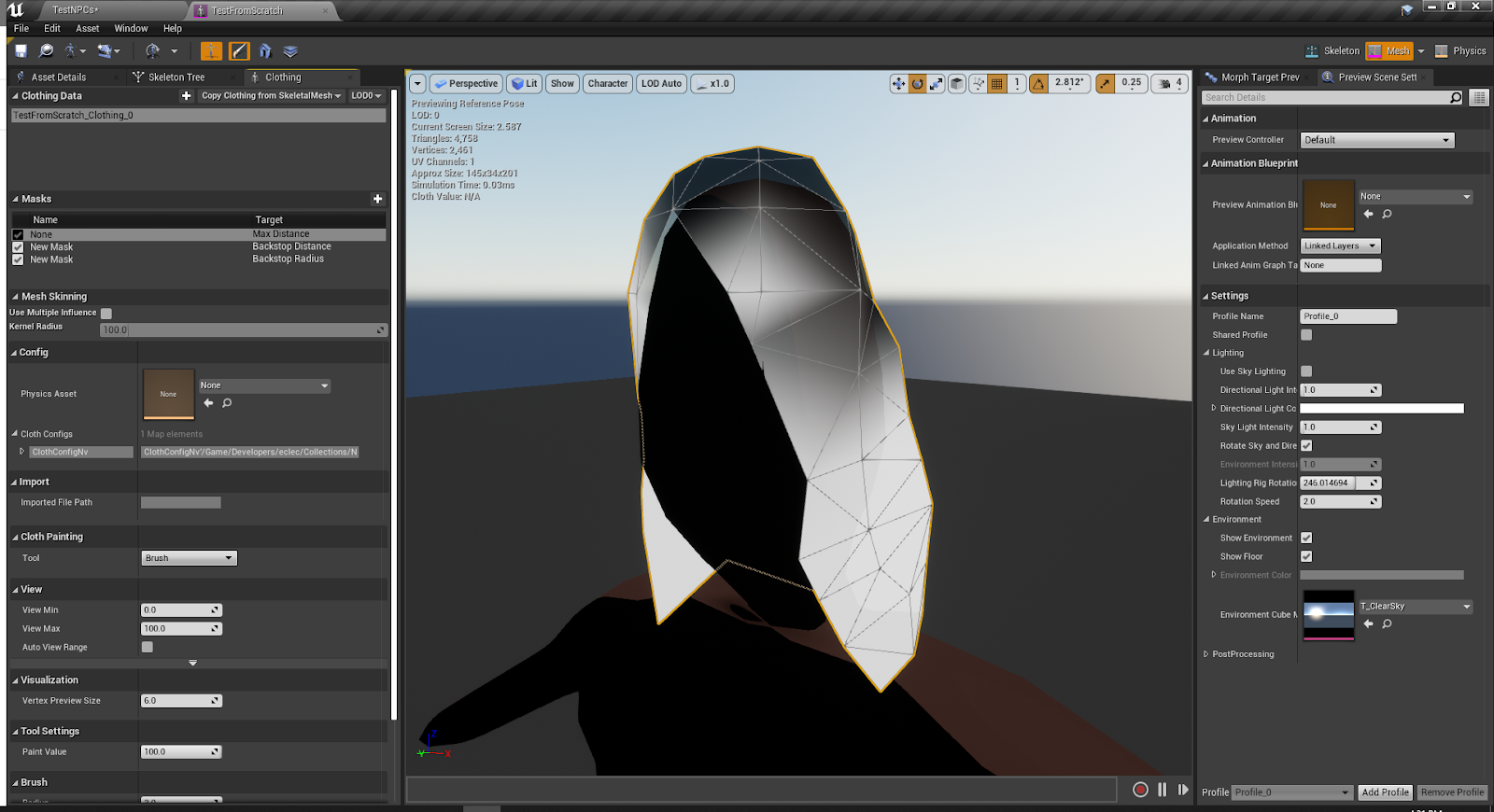Uncheck the Show Floor checkbox

click(1306, 556)
